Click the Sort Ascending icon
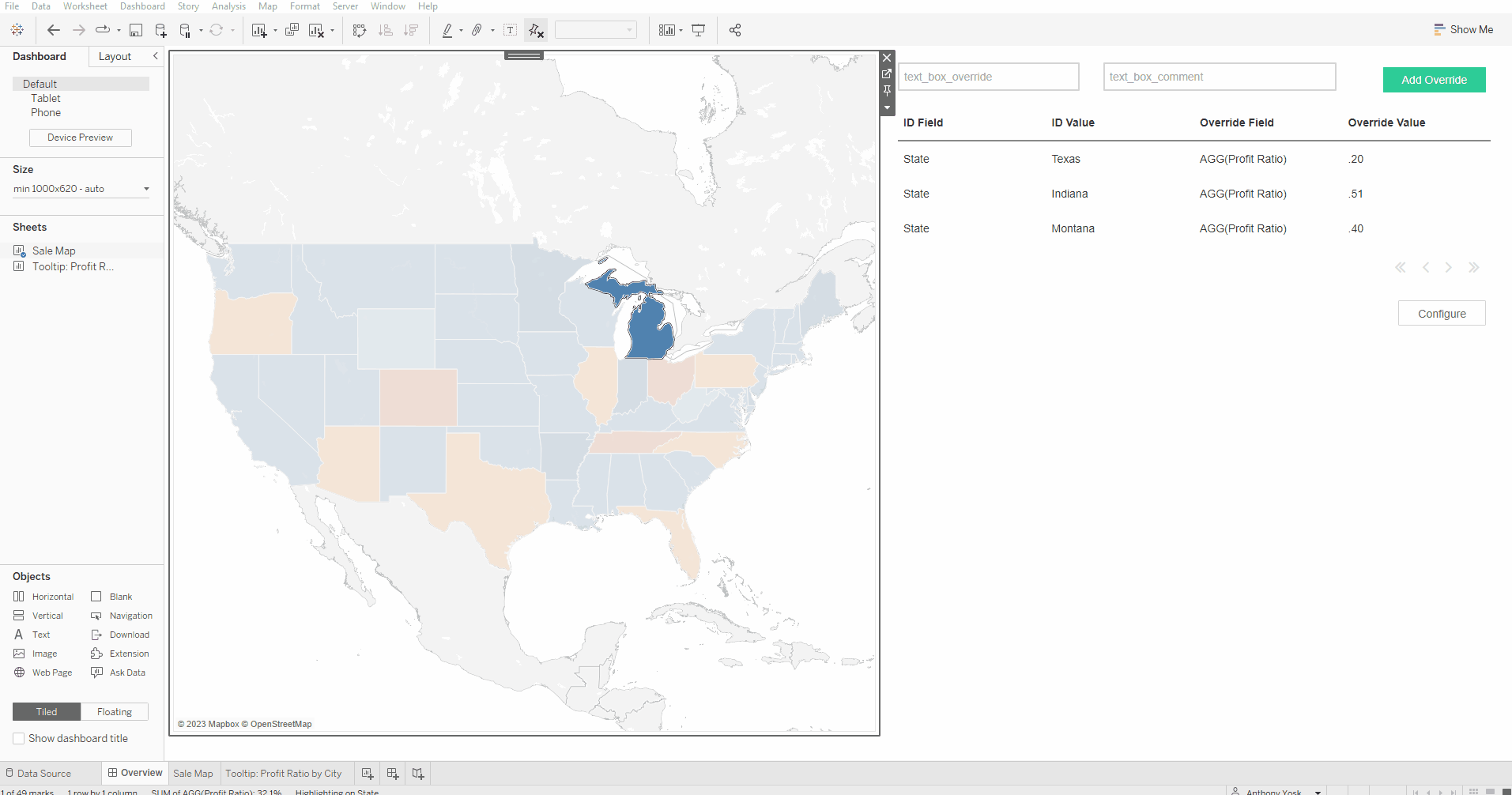The width and height of the screenshot is (1512, 795). click(x=386, y=30)
